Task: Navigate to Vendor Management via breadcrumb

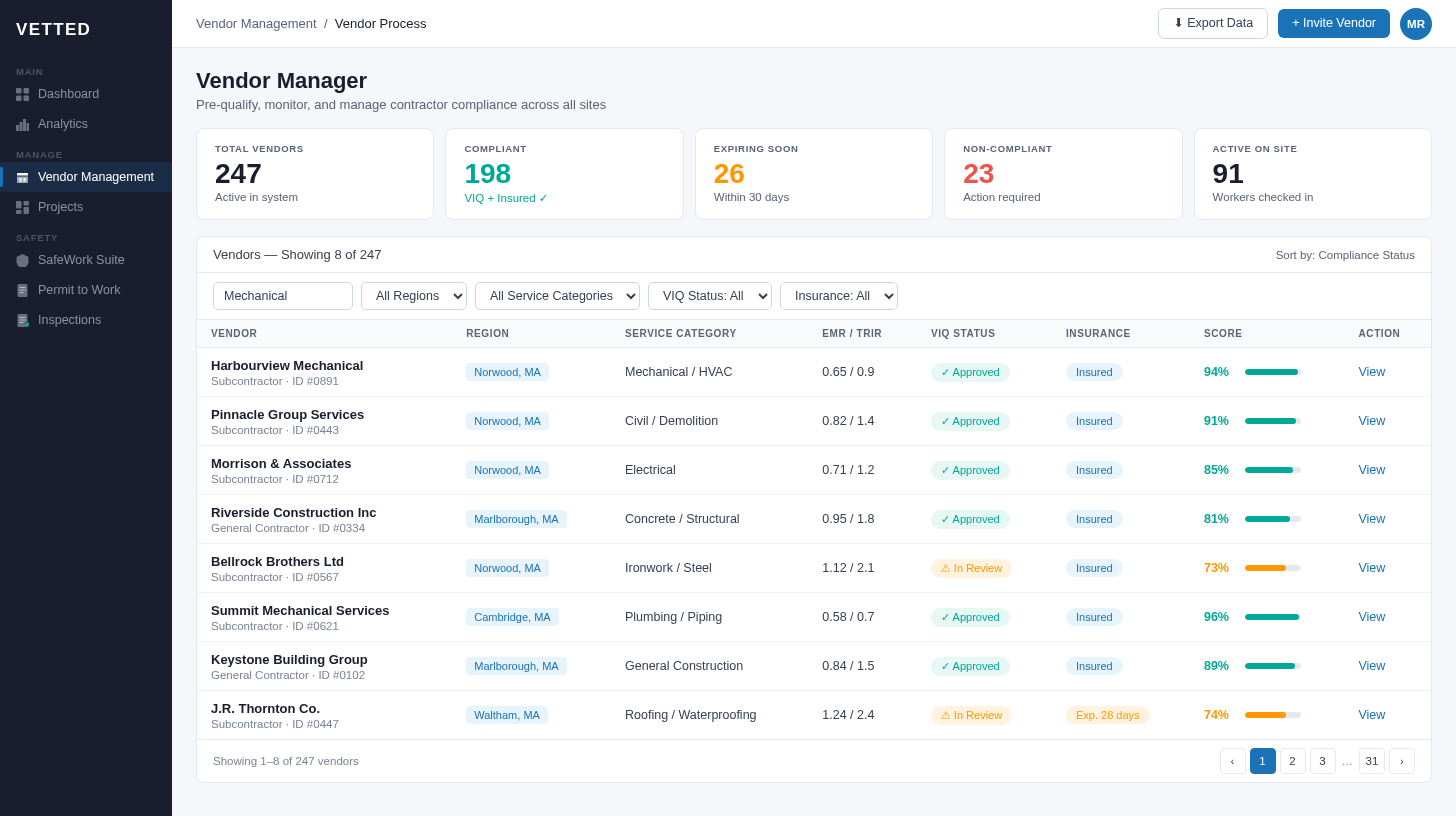Action: coord(256,23)
